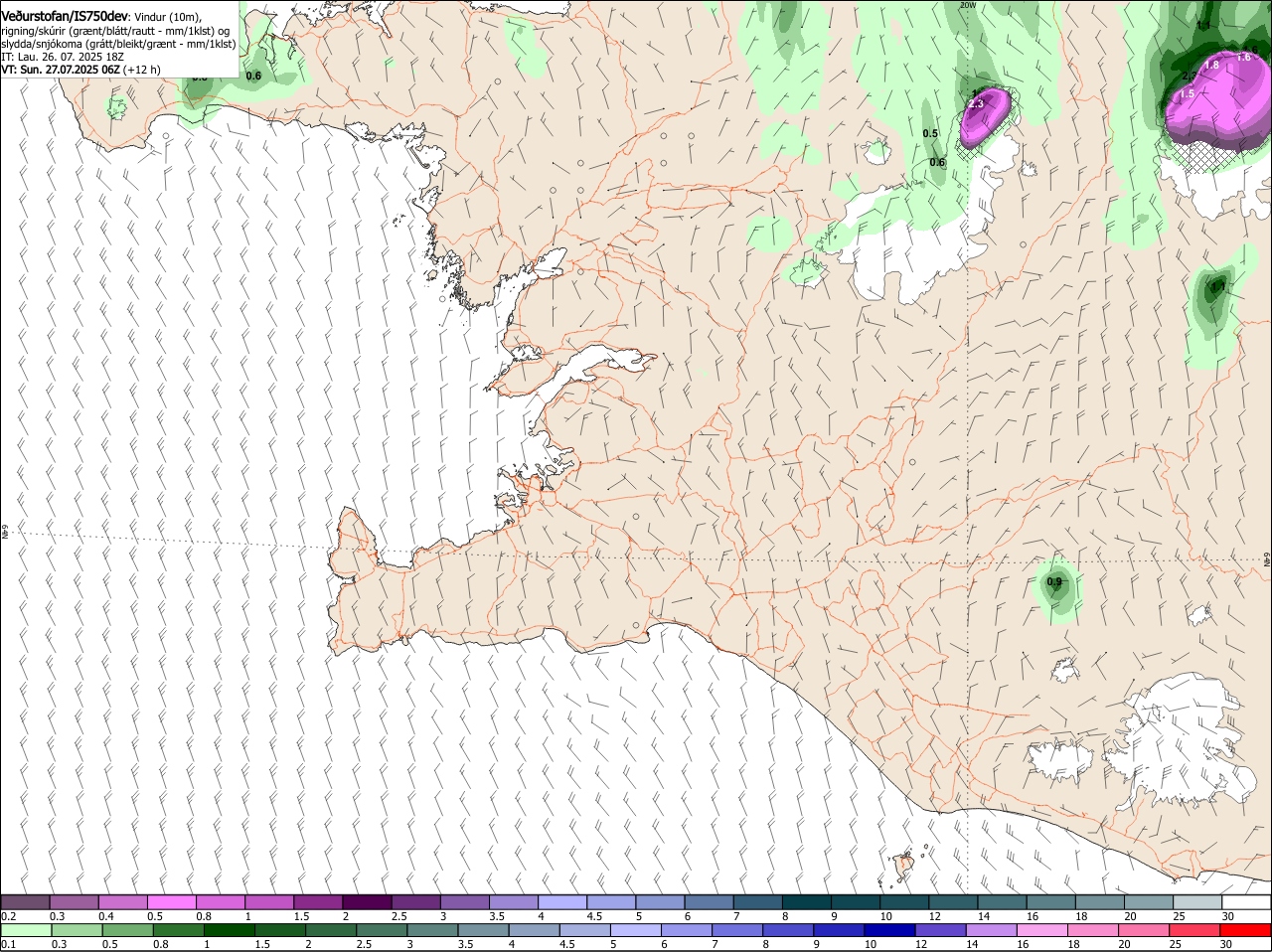Click the 1.6 value in the pink snow area

tap(1244, 57)
